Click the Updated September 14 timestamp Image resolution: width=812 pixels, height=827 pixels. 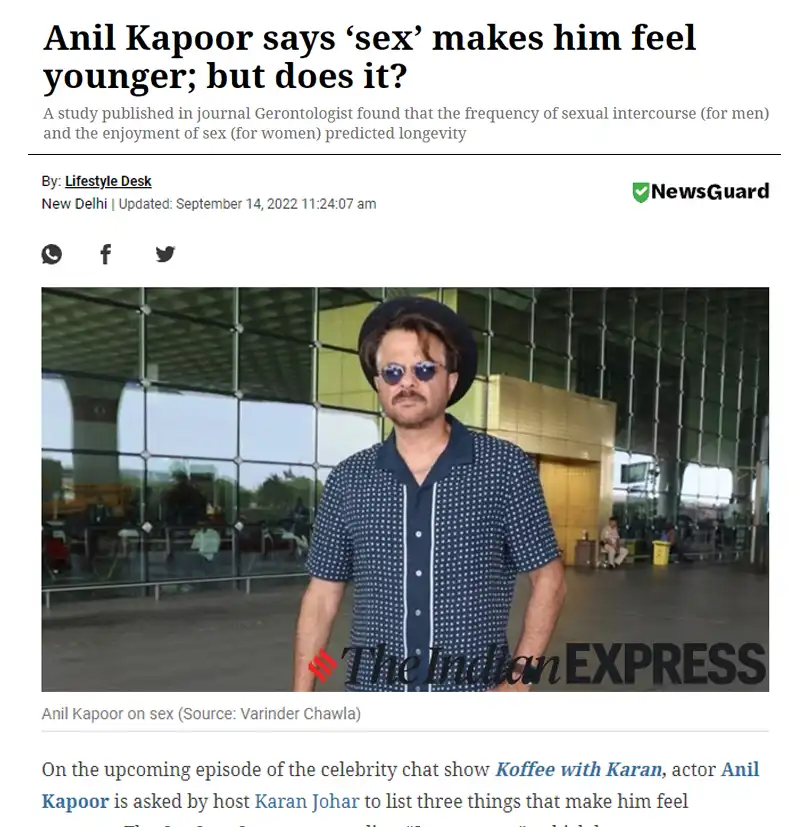click(x=247, y=204)
